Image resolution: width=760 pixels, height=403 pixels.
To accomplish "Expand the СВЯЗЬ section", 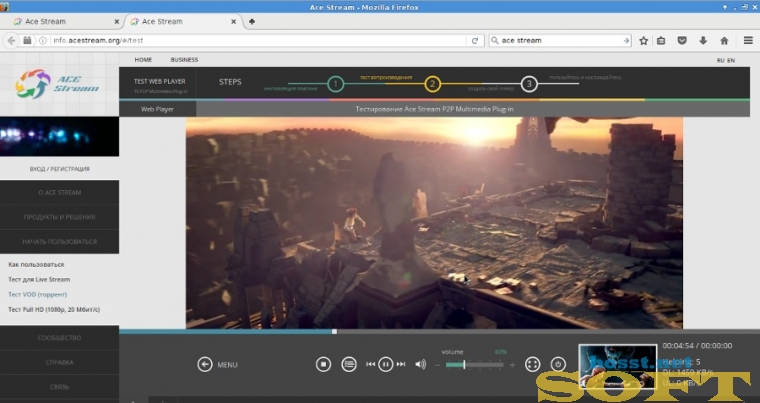I will click(x=60, y=387).
